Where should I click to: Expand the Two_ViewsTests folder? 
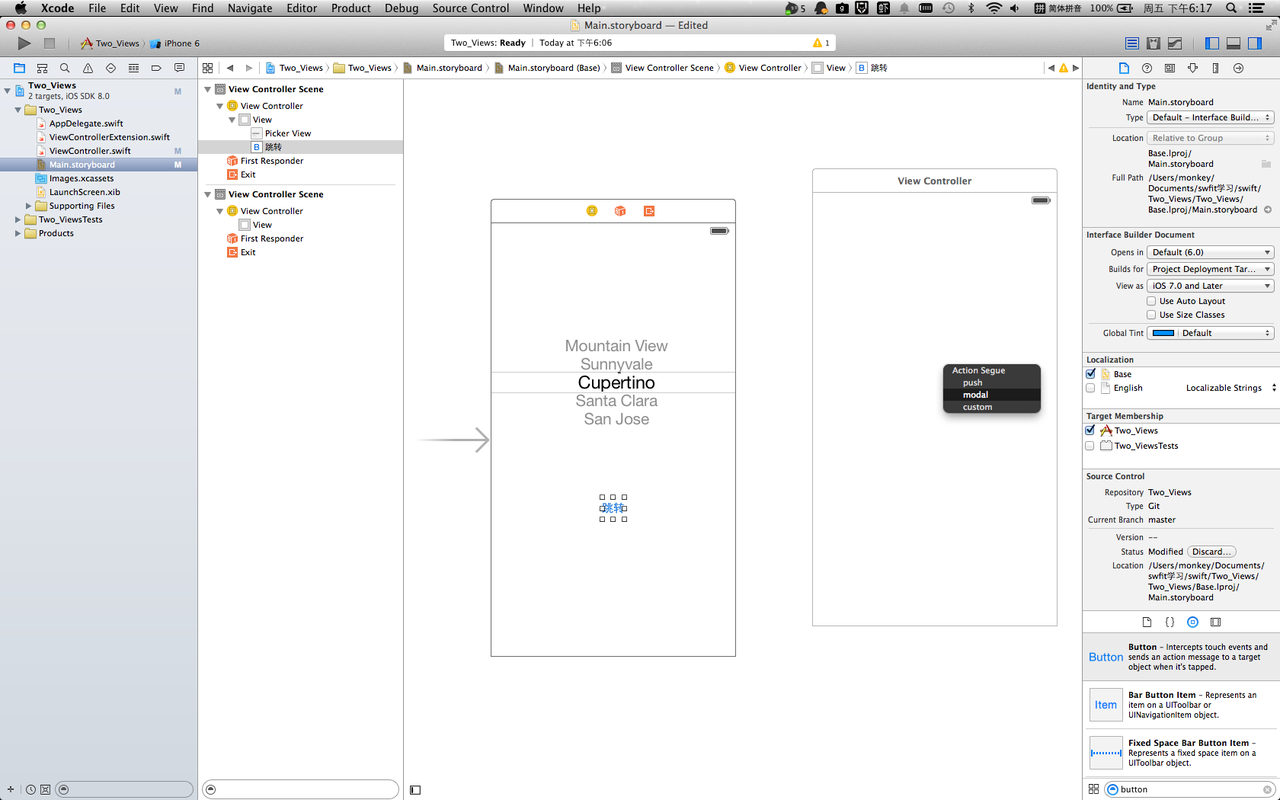pos(18,220)
